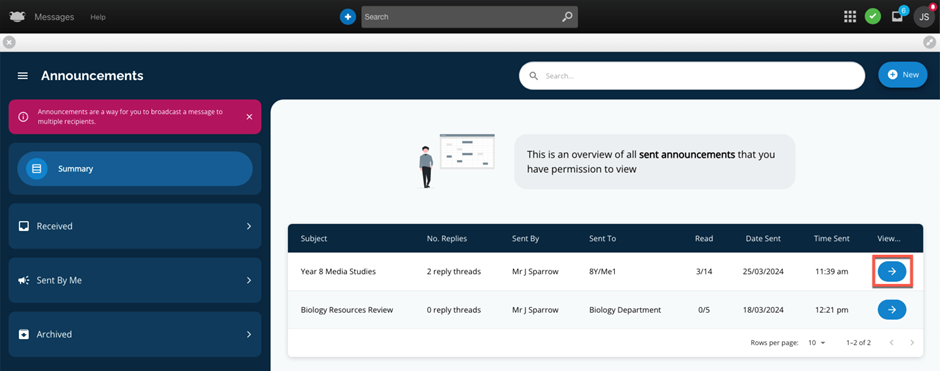The image size is (940, 371).
Task: Click the Archived box icon
Action: coord(24,334)
